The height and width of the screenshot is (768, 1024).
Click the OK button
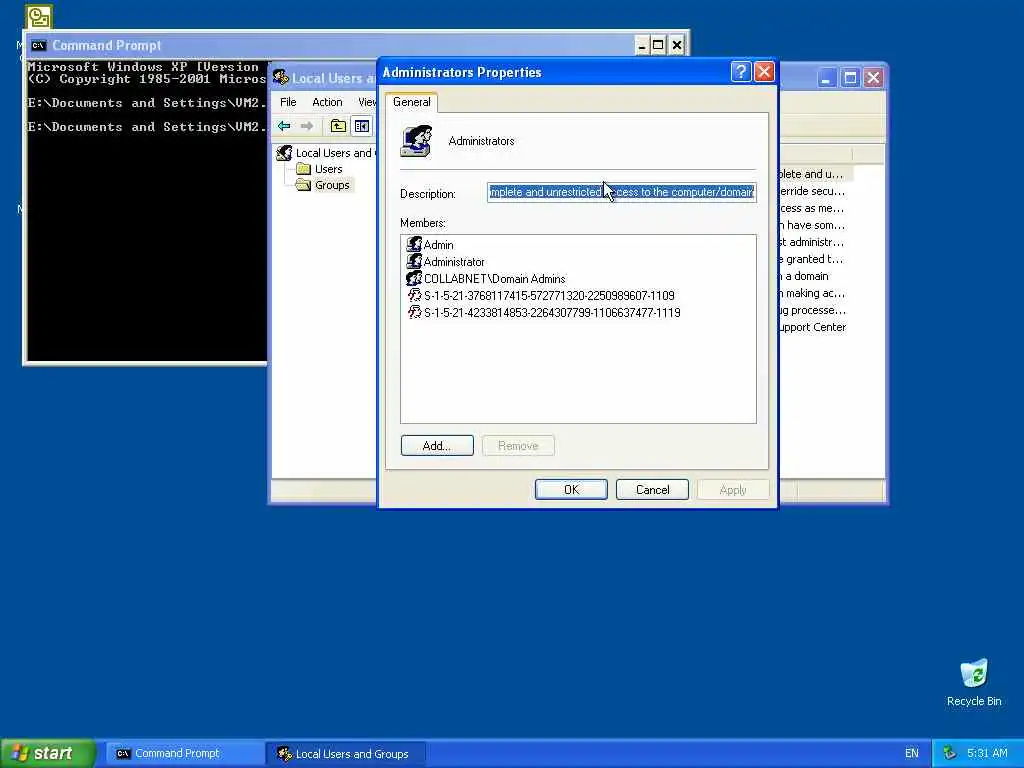[571, 489]
